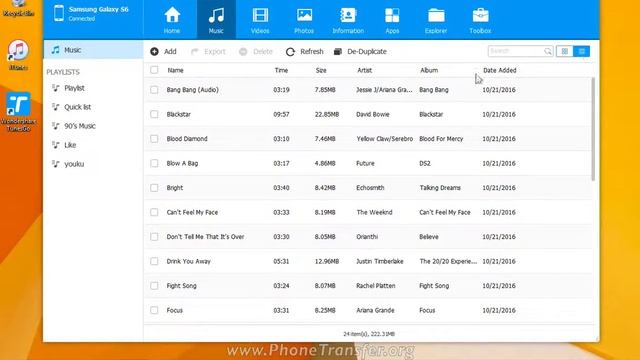
Task: Open the Information tab
Action: [348, 20]
